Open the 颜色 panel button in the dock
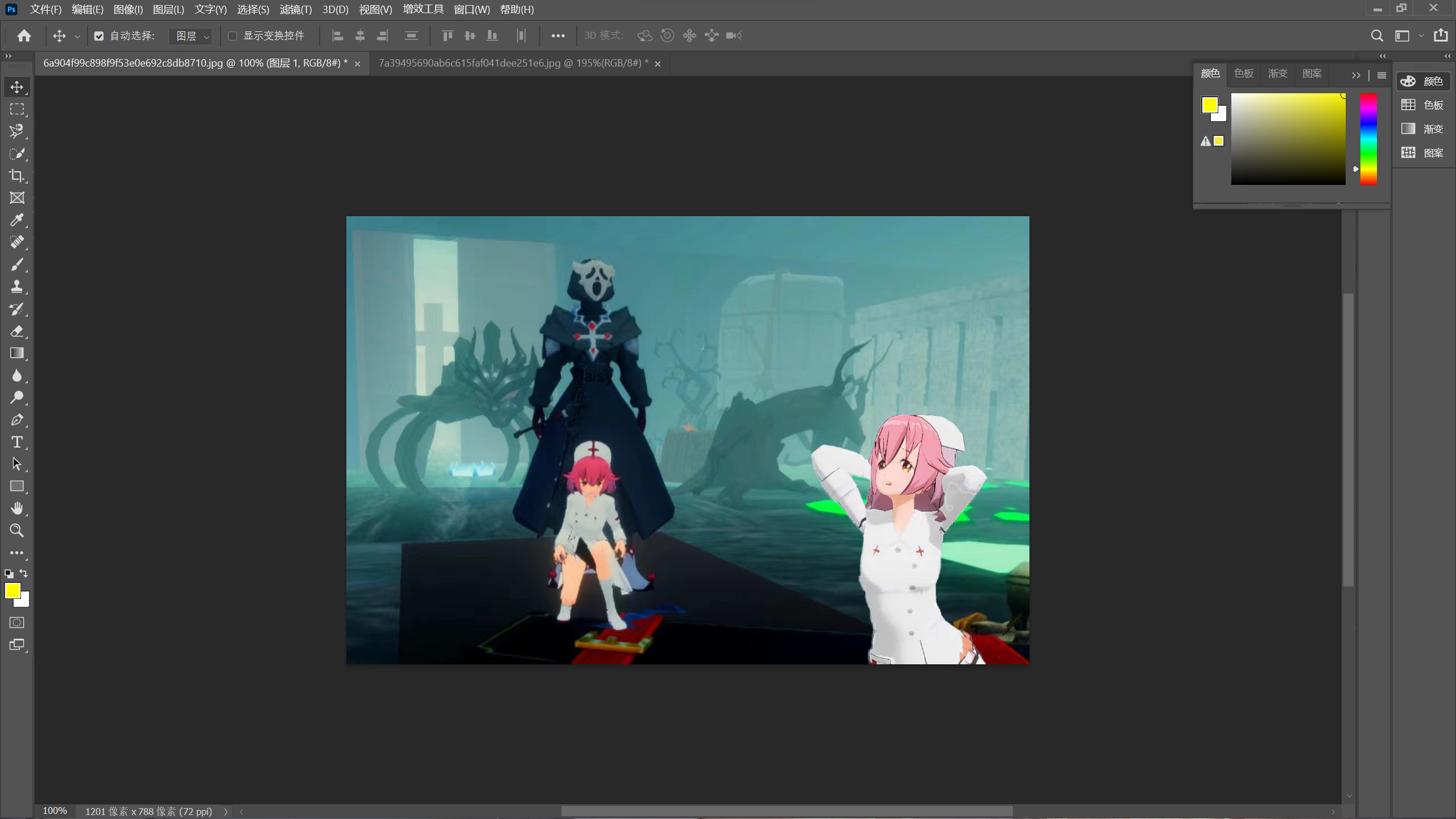The height and width of the screenshot is (819, 1456). 1422,81
